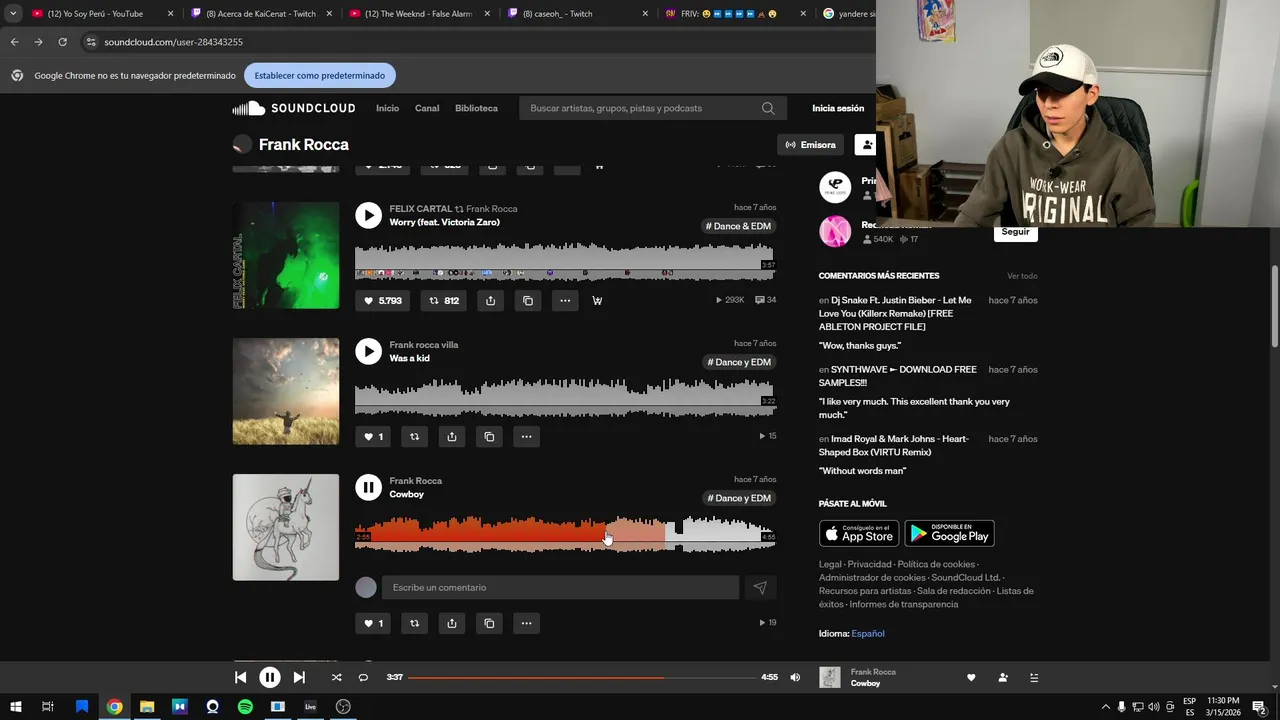Share the Cowboy track
This screenshot has height=720, width=1280.
tap(452, 623)
